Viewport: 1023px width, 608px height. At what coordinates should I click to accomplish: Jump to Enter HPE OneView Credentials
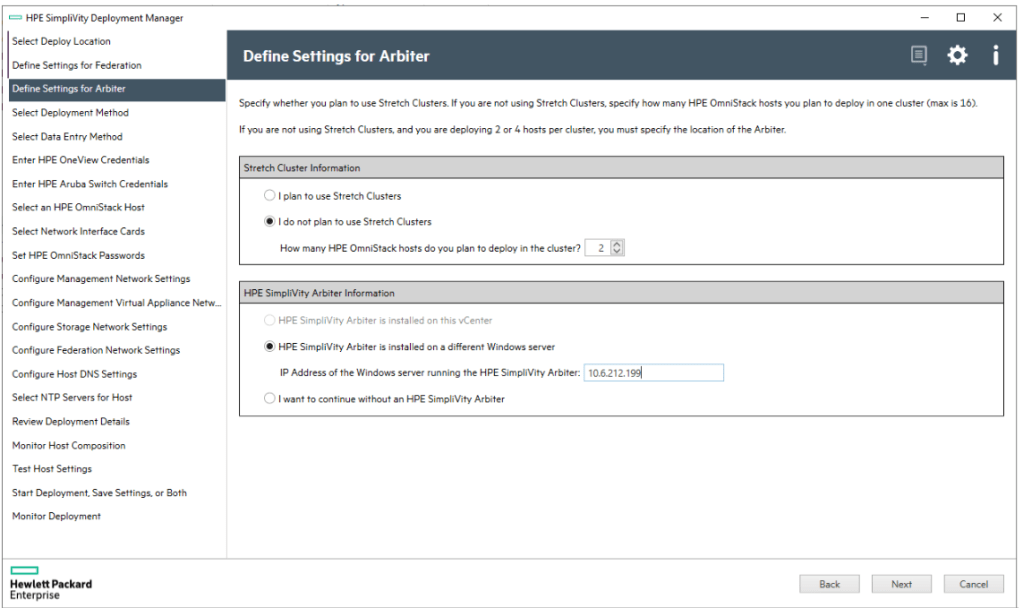(80, 160)
